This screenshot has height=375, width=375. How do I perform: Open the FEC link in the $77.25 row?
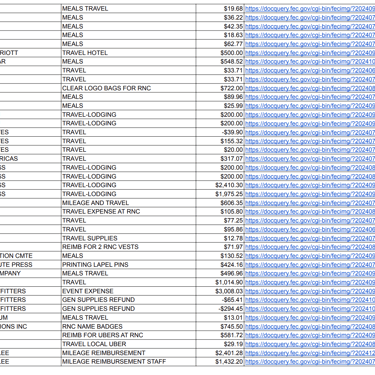pyautogui.click(x=310, y=221)
